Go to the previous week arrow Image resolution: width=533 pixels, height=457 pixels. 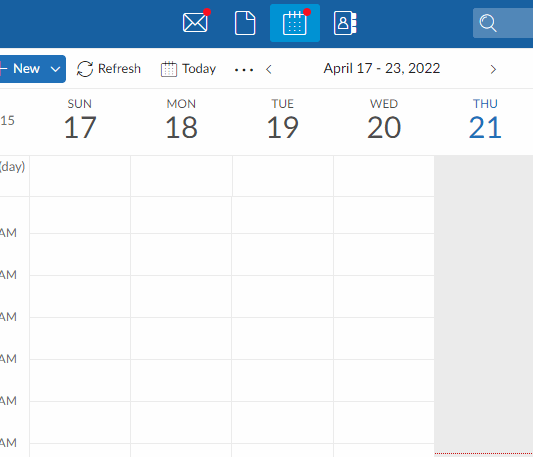[269, 69]
